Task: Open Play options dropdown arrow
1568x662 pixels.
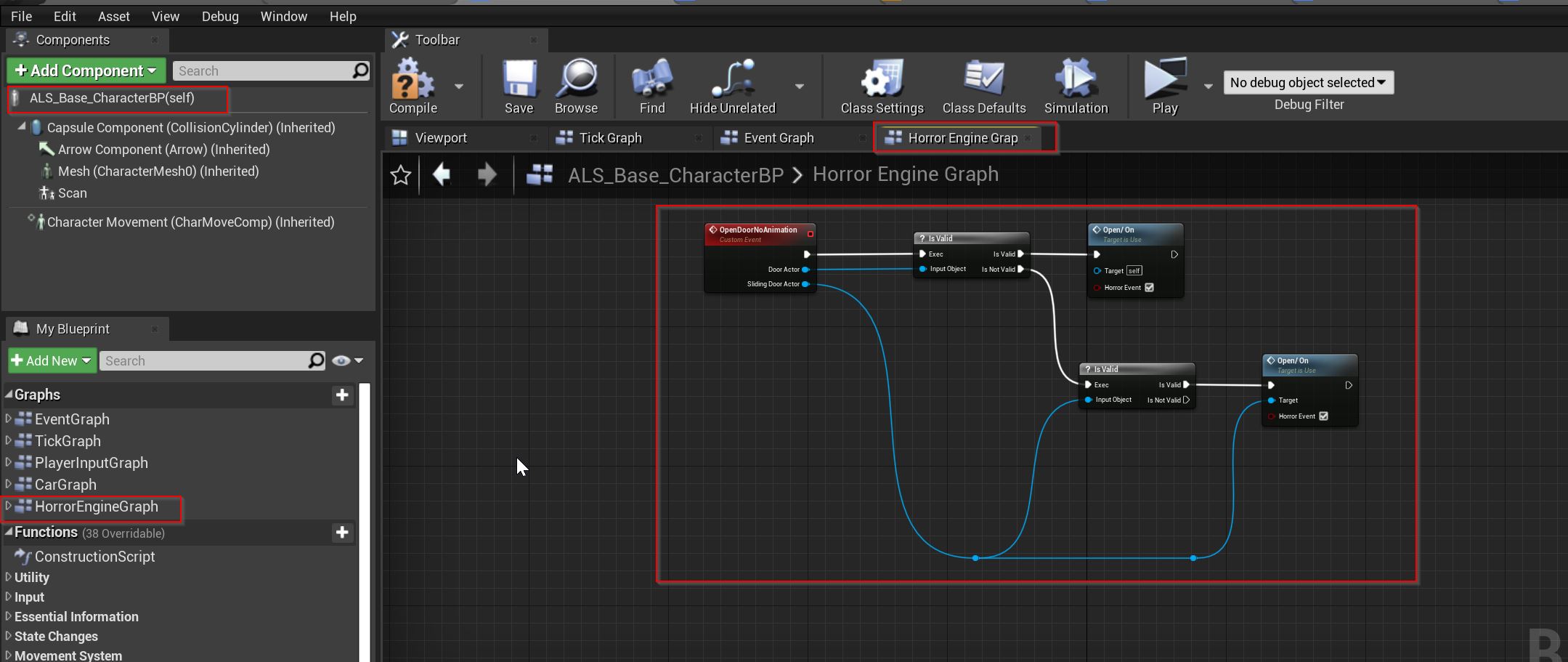Action: tap(1209, 86)
